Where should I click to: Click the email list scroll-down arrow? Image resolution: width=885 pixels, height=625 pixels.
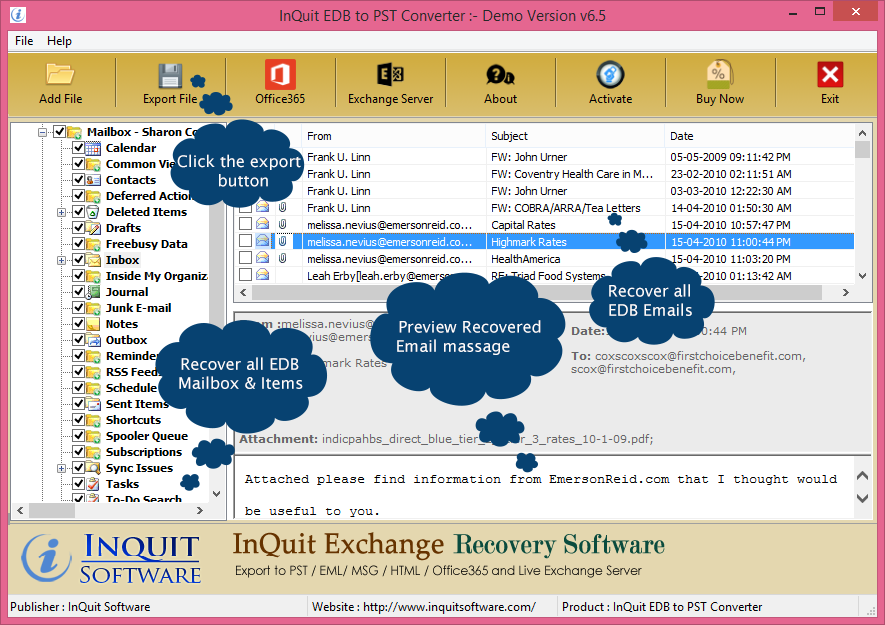pos(862,276)
